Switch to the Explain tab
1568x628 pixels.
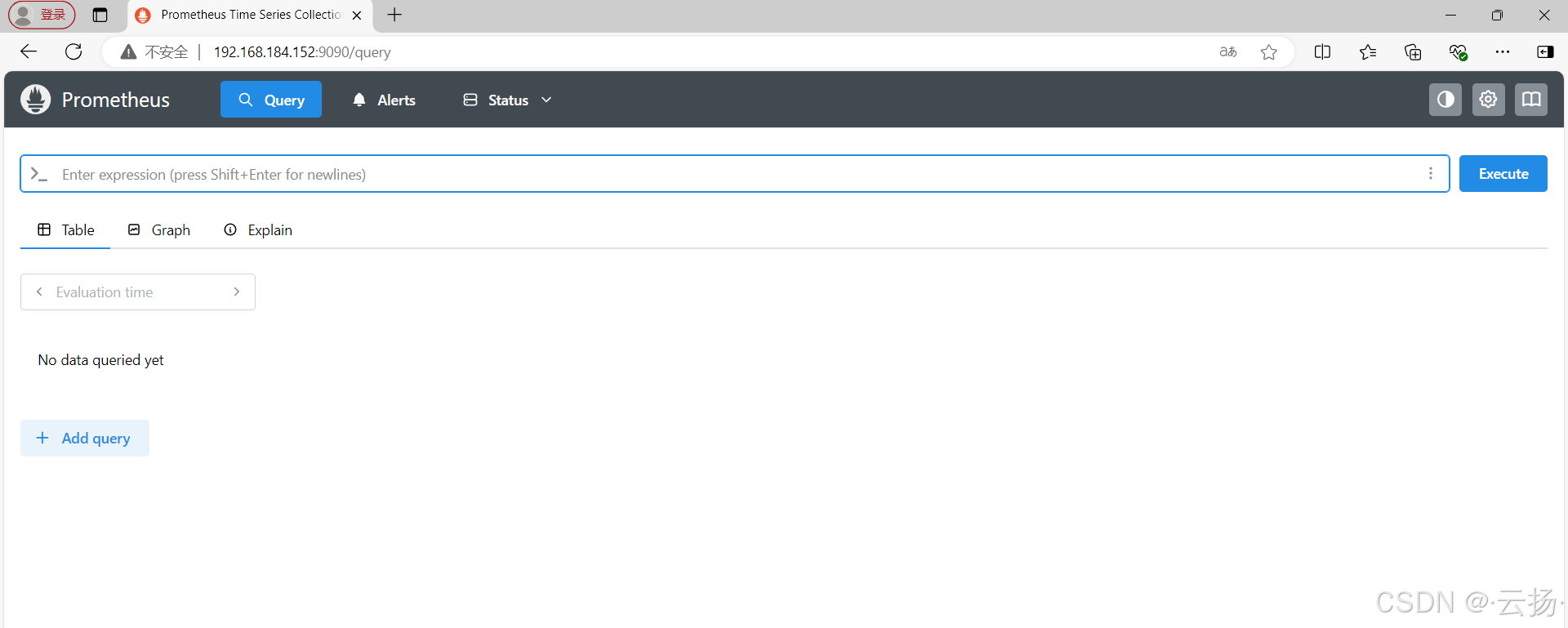click(x=258, y=230)
